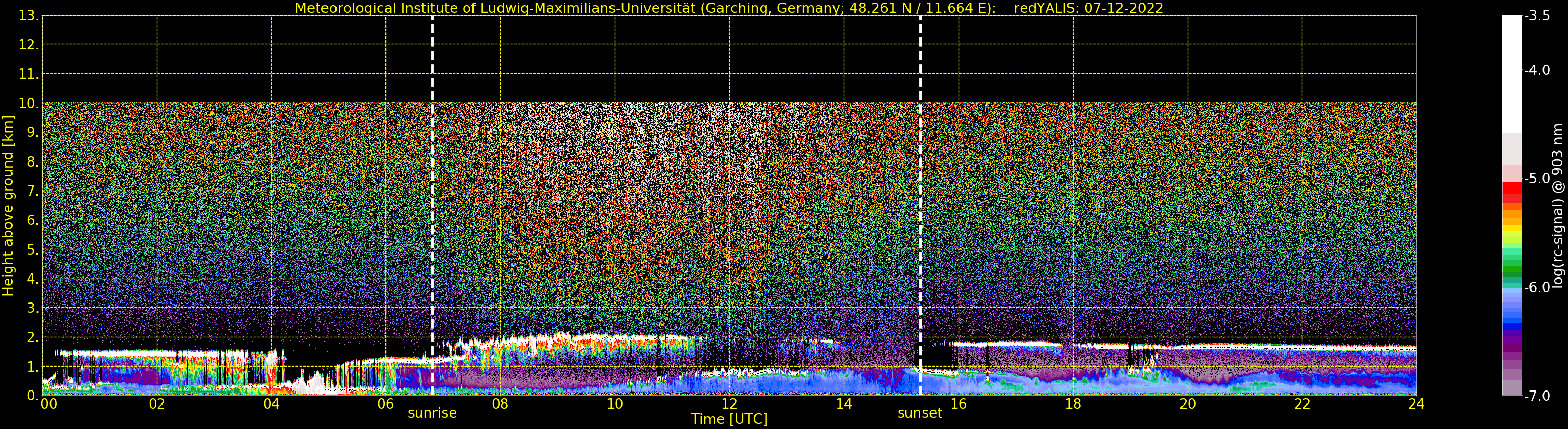
Task: Click the '-4.0' colorbar tick label
Action: tap(1538, 71)
